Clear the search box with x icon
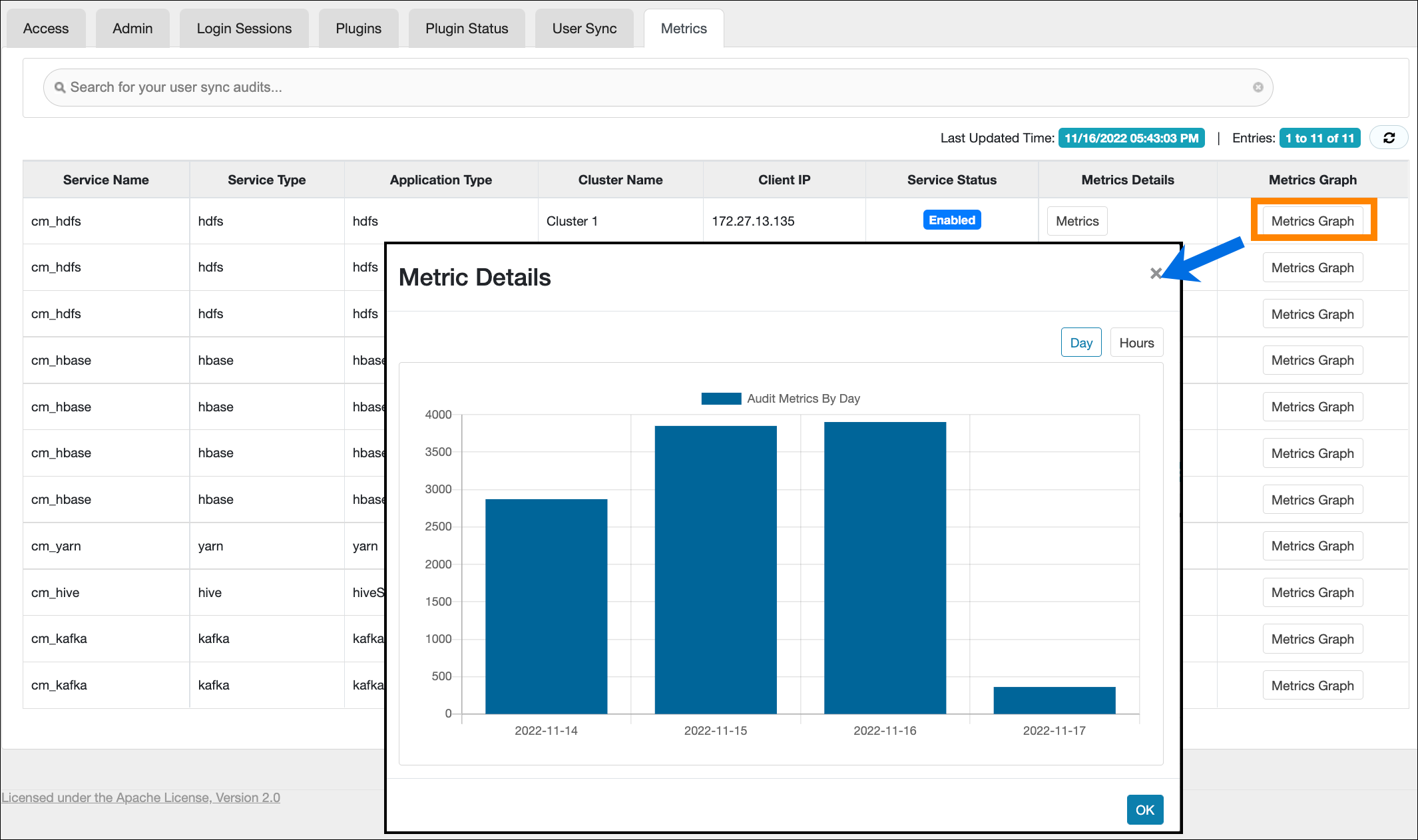 [1258, 87]
